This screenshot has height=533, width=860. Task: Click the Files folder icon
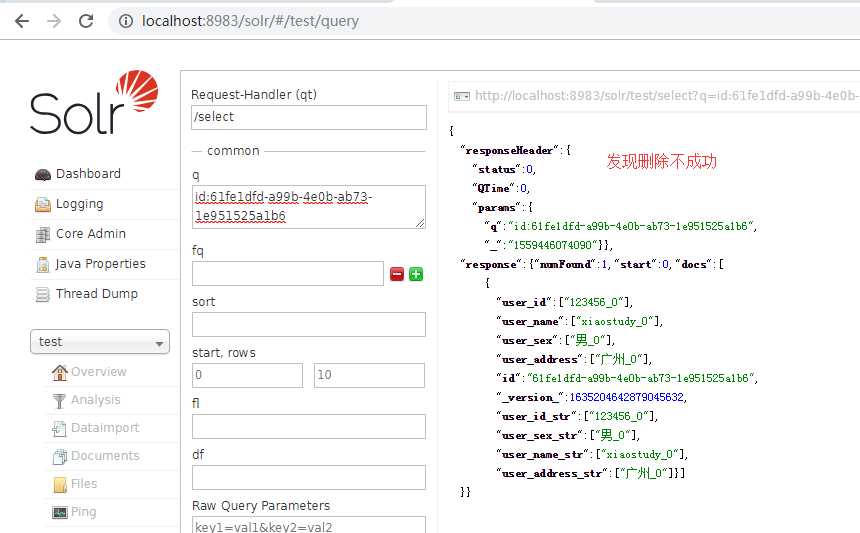[x=60, y=485]
